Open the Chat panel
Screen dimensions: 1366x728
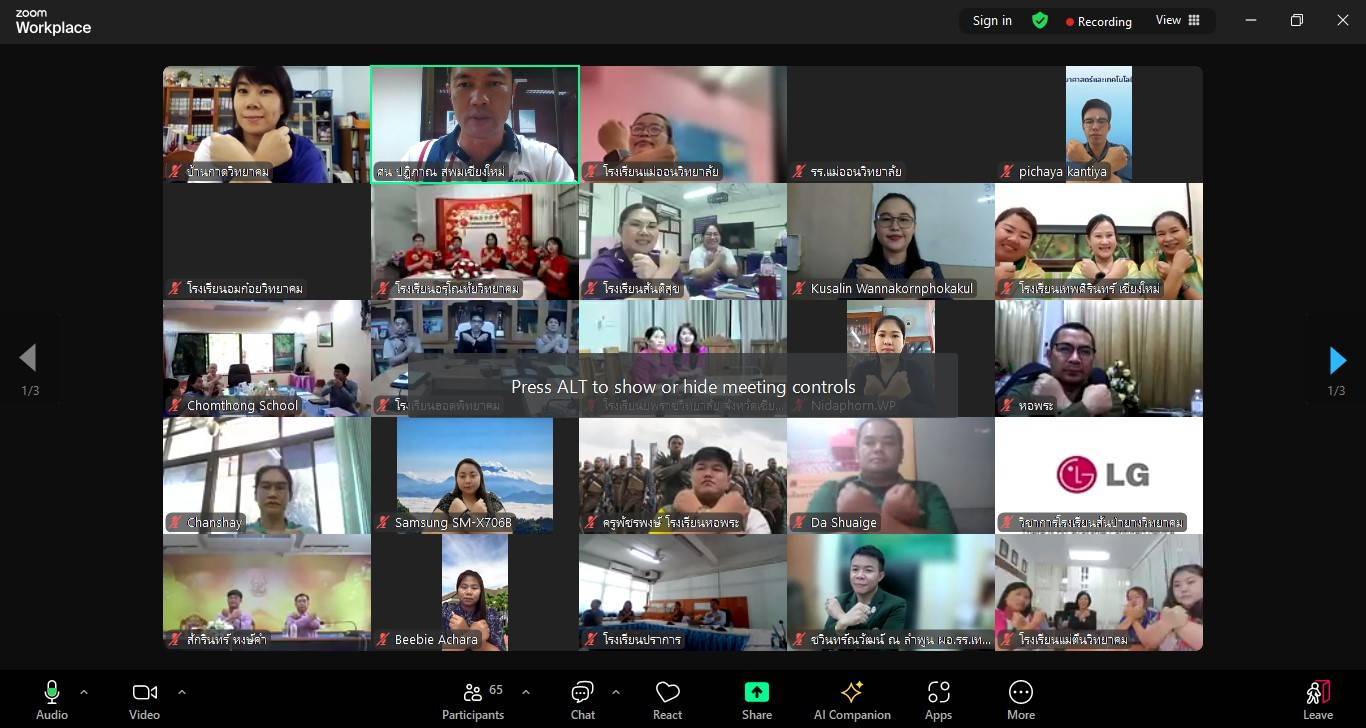[x=582, y=699]
